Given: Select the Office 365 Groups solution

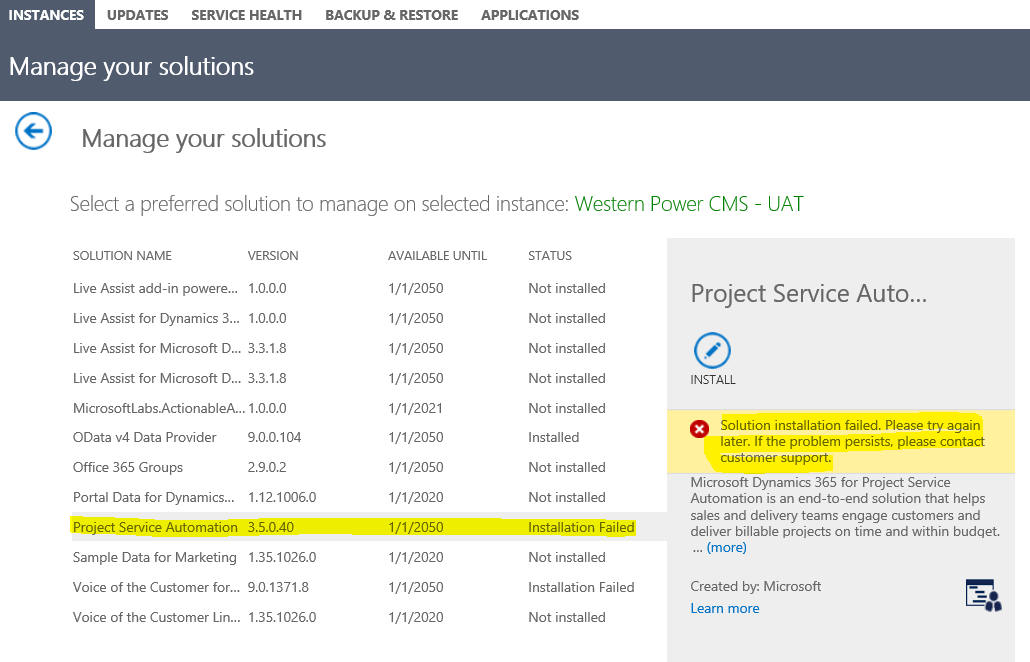Looking at the screenshot, I should point(125,467).
